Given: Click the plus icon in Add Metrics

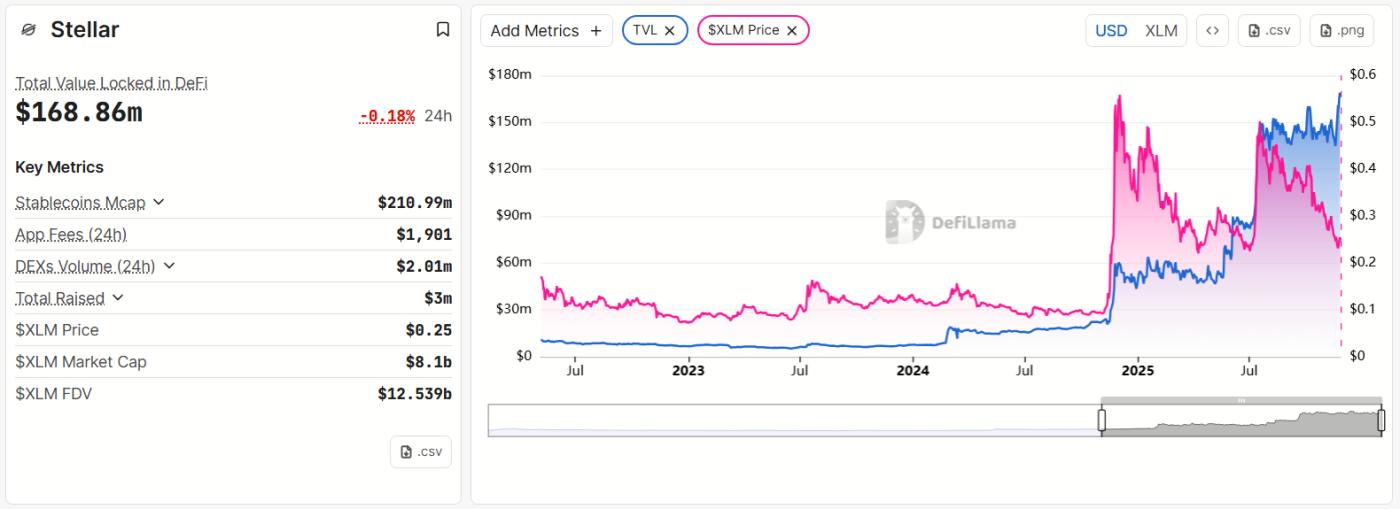Looking at the screenshot, I should pyautogui.click(x=596, y=31).
